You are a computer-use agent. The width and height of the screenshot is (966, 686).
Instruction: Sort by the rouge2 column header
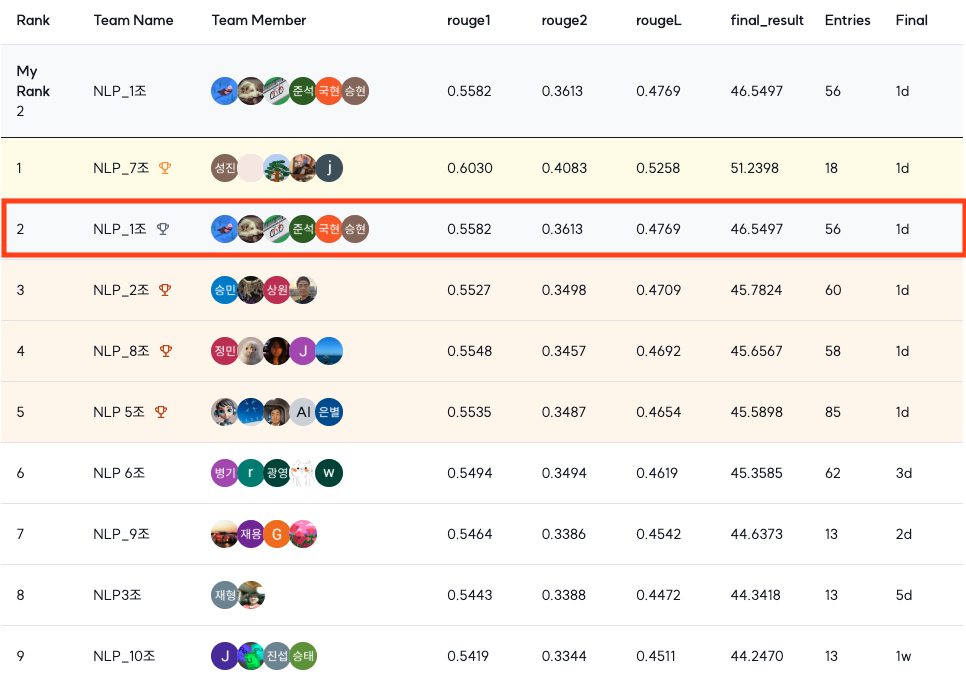tap(564, 20)
